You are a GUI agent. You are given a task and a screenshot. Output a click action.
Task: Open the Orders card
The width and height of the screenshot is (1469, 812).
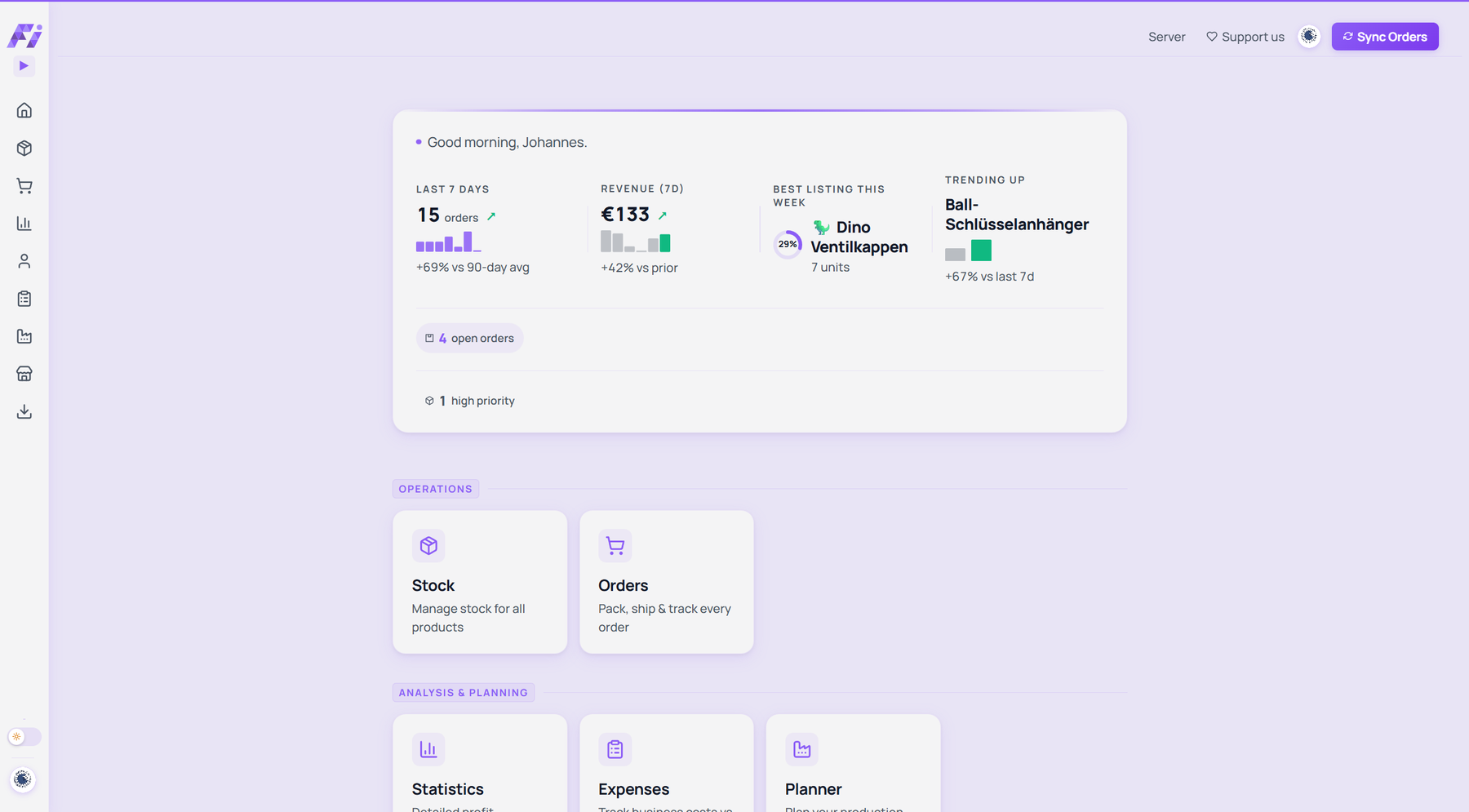coord(667,582)
